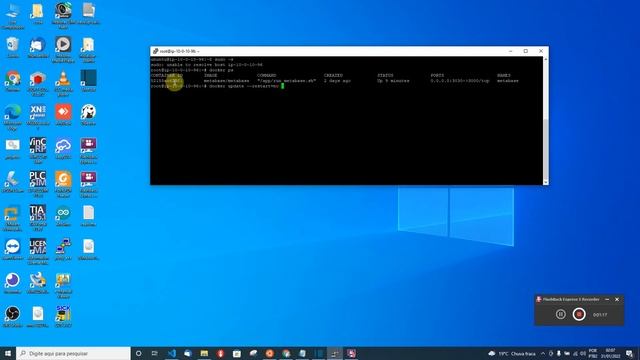The height and width of the screenshot is (360, 640).
Task: Stop recording with the red button
Action: 579,314
